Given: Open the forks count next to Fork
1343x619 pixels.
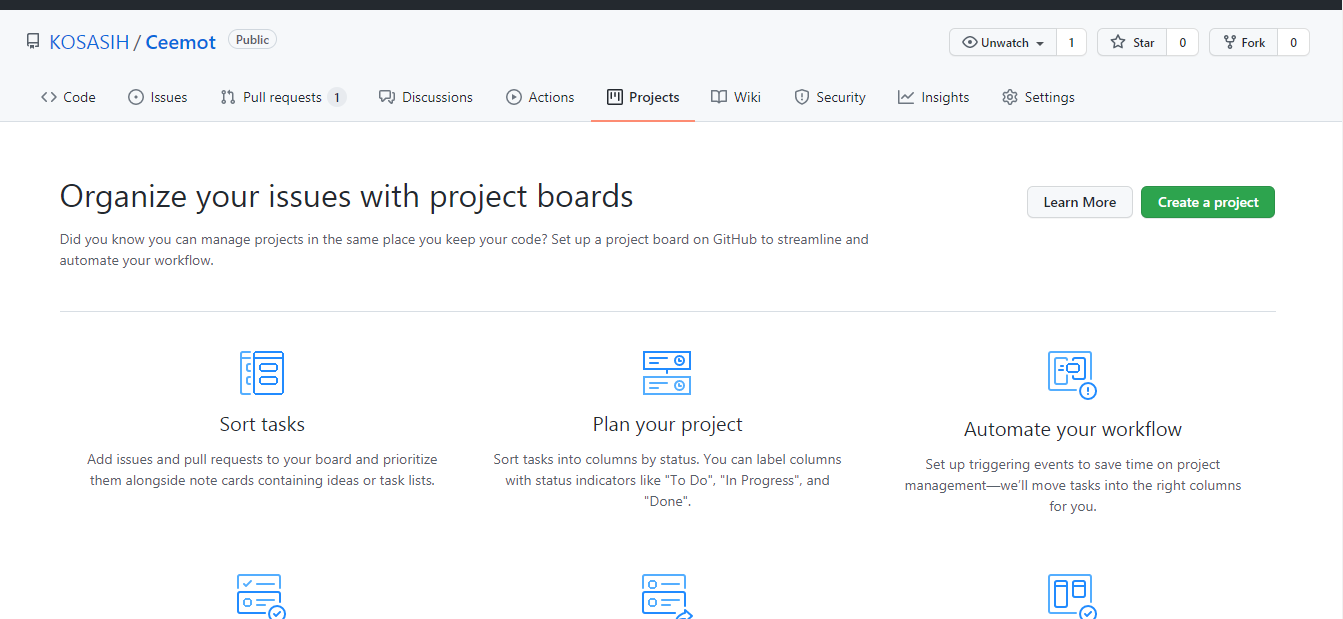Looking at the screenshot, I should 1293,42.
